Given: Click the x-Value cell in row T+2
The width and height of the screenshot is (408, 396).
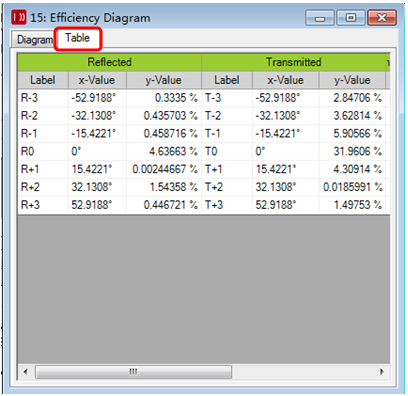Looking at the screenshot, I should pos(286,187).
